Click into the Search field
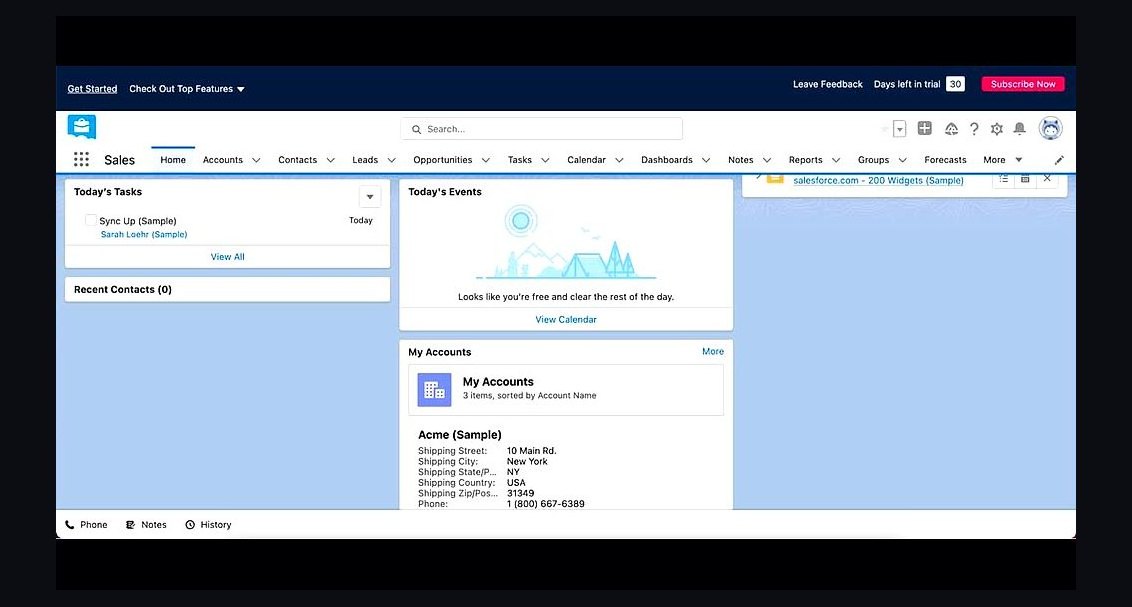1132x607 pixels. 541,129
